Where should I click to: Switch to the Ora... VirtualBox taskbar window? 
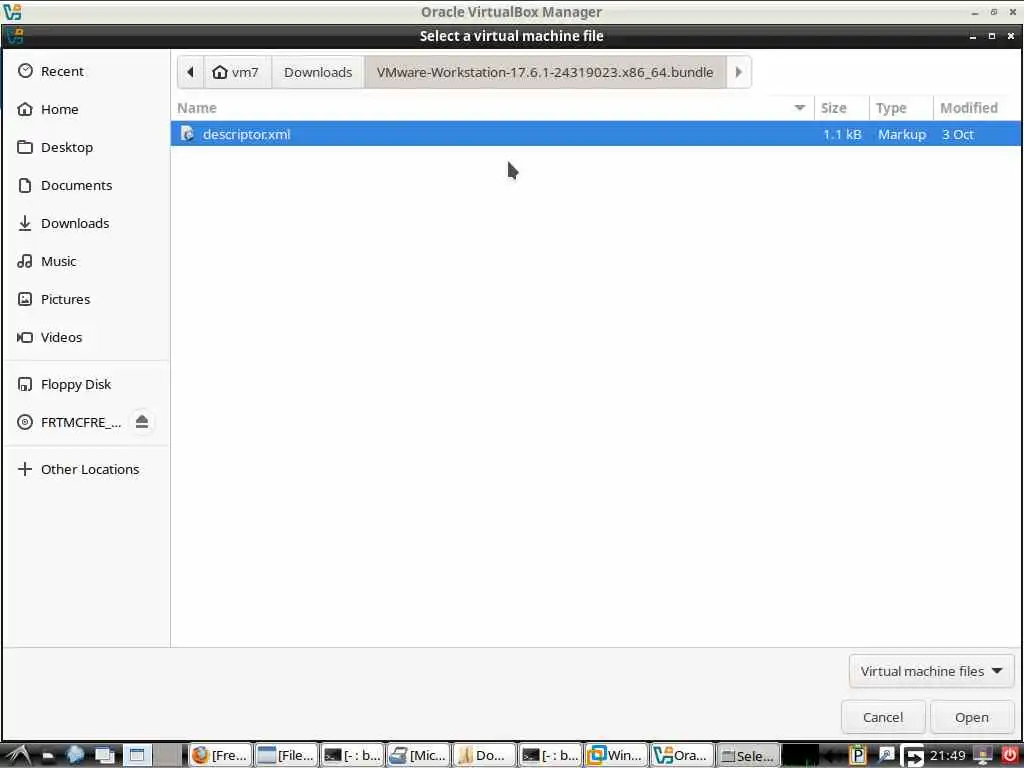(x=682, y=756)
